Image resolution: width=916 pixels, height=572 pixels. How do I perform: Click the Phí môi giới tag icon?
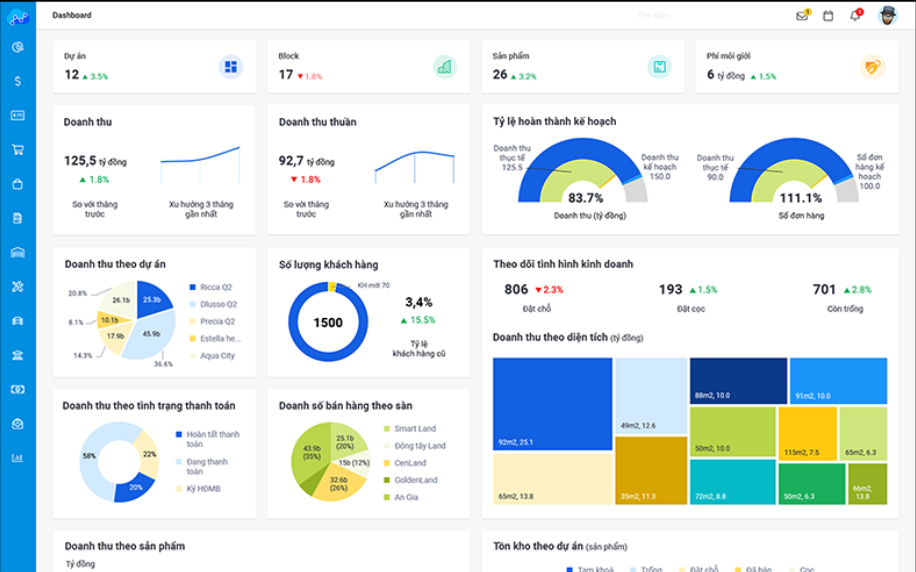pyautogui.click(x=872, y=67)
